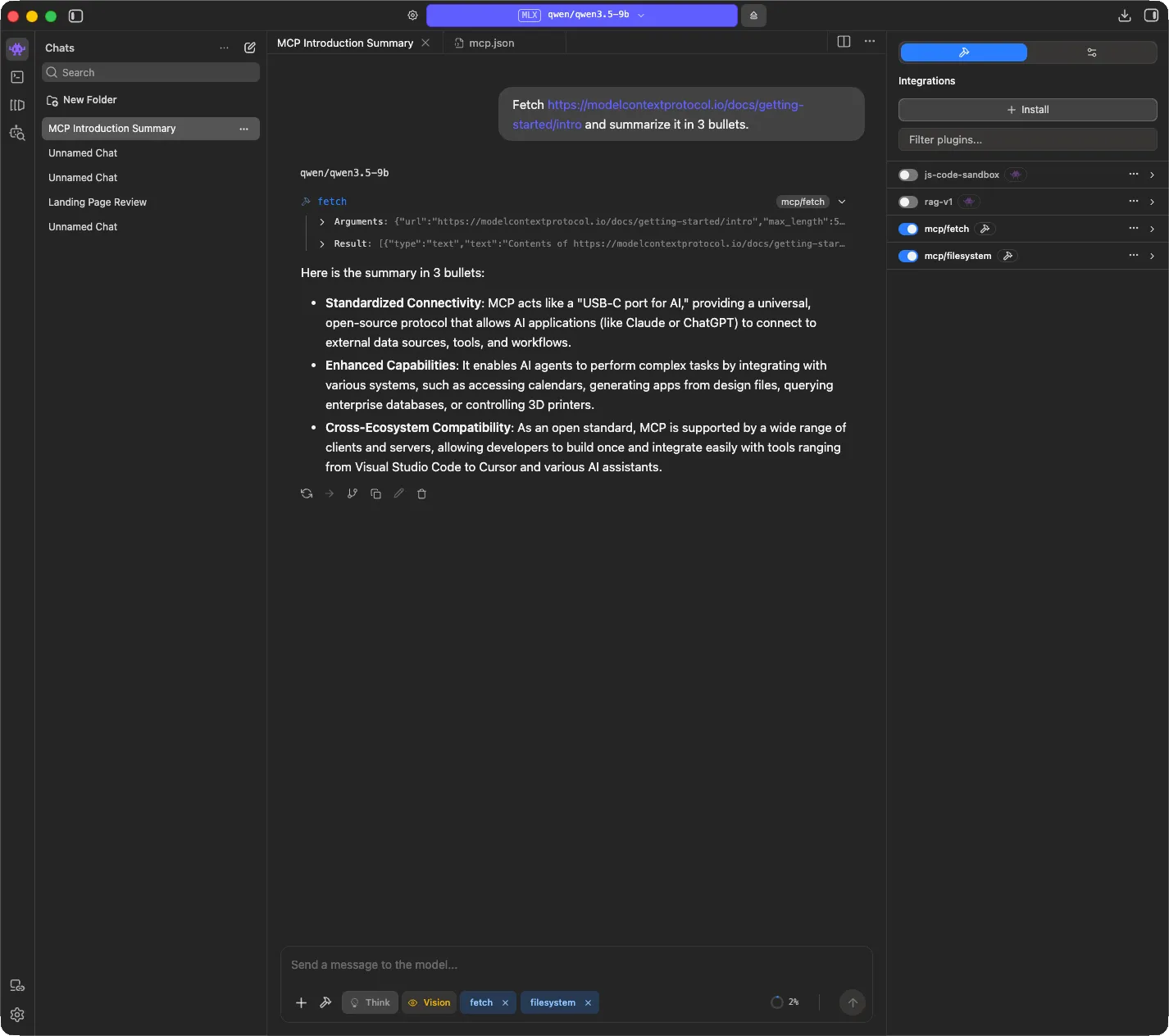Viewport: 1169px width, 1036px height.
Task: Open model settings gear beside the model selector
Action: point(412,16)
